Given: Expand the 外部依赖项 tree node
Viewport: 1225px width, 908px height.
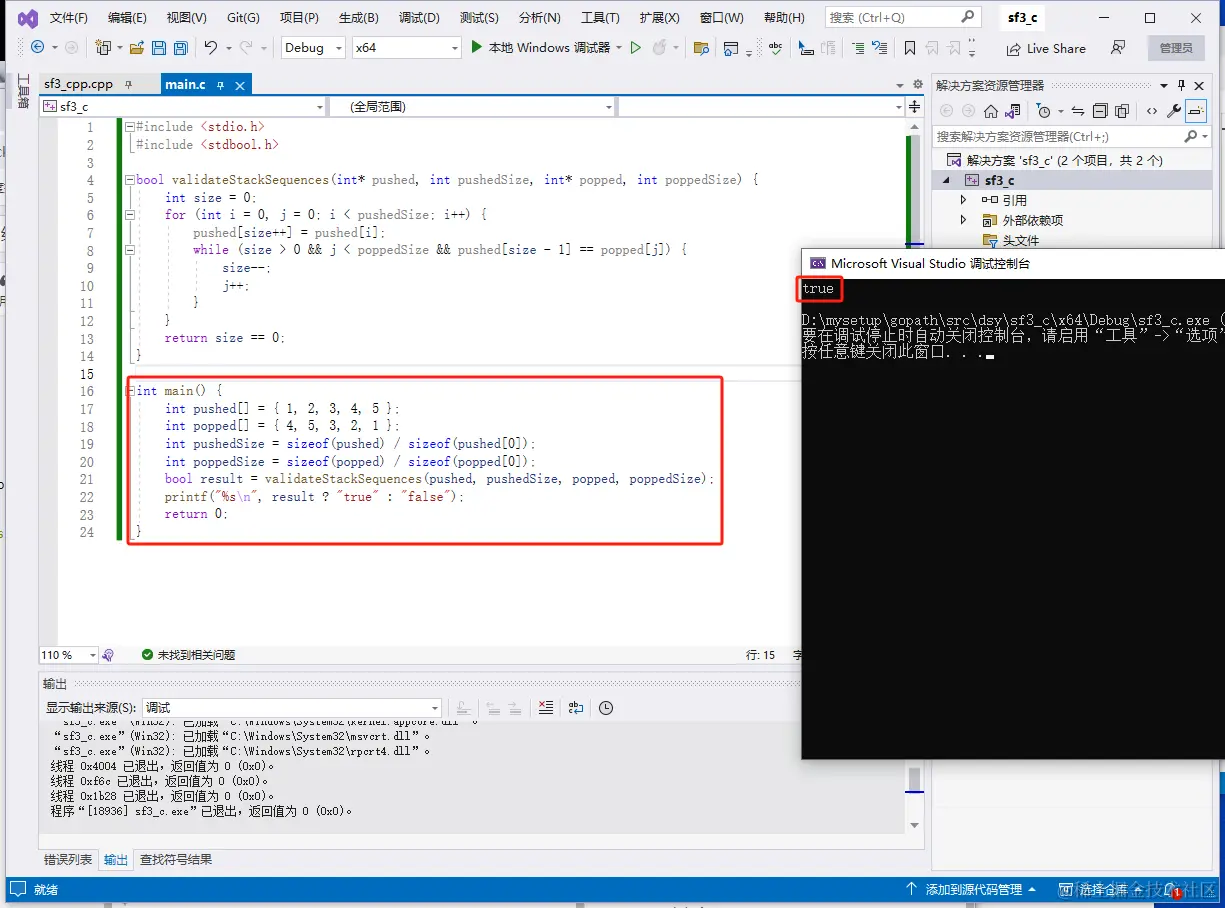Looking at the screenshot, I should (963, 220).
